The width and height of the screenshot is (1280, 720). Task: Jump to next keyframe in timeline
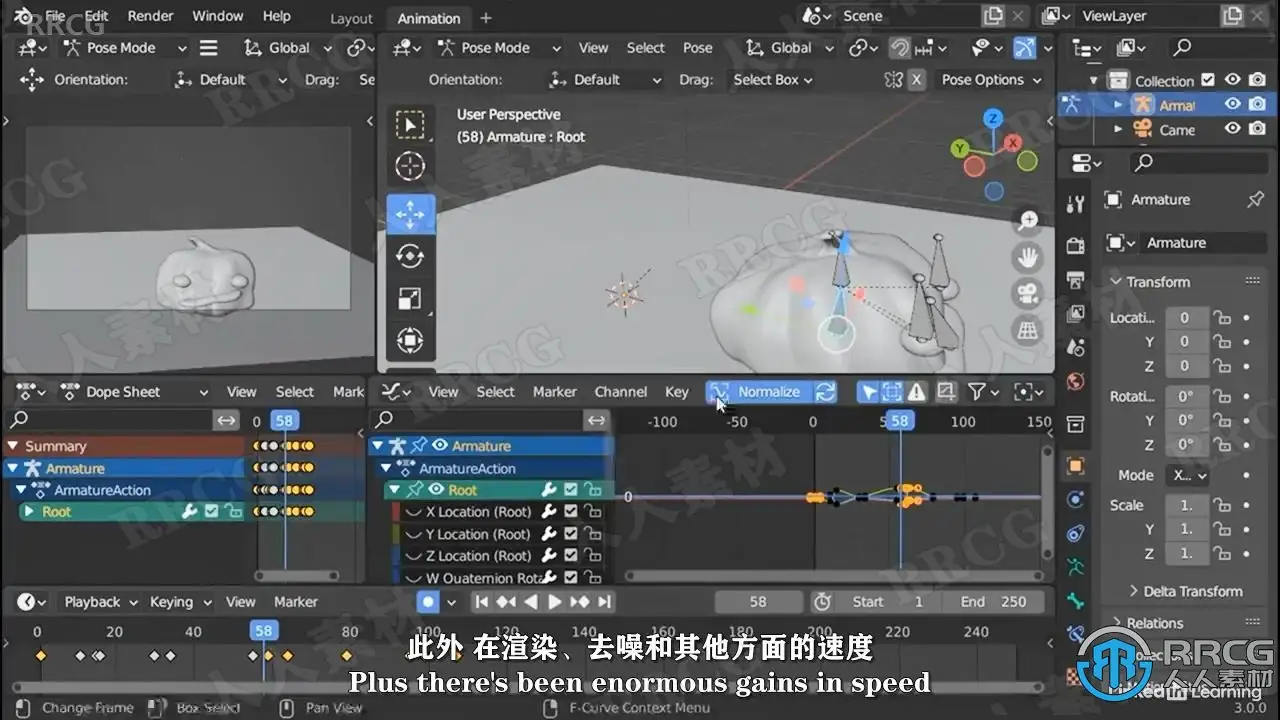tap(580, 602)
